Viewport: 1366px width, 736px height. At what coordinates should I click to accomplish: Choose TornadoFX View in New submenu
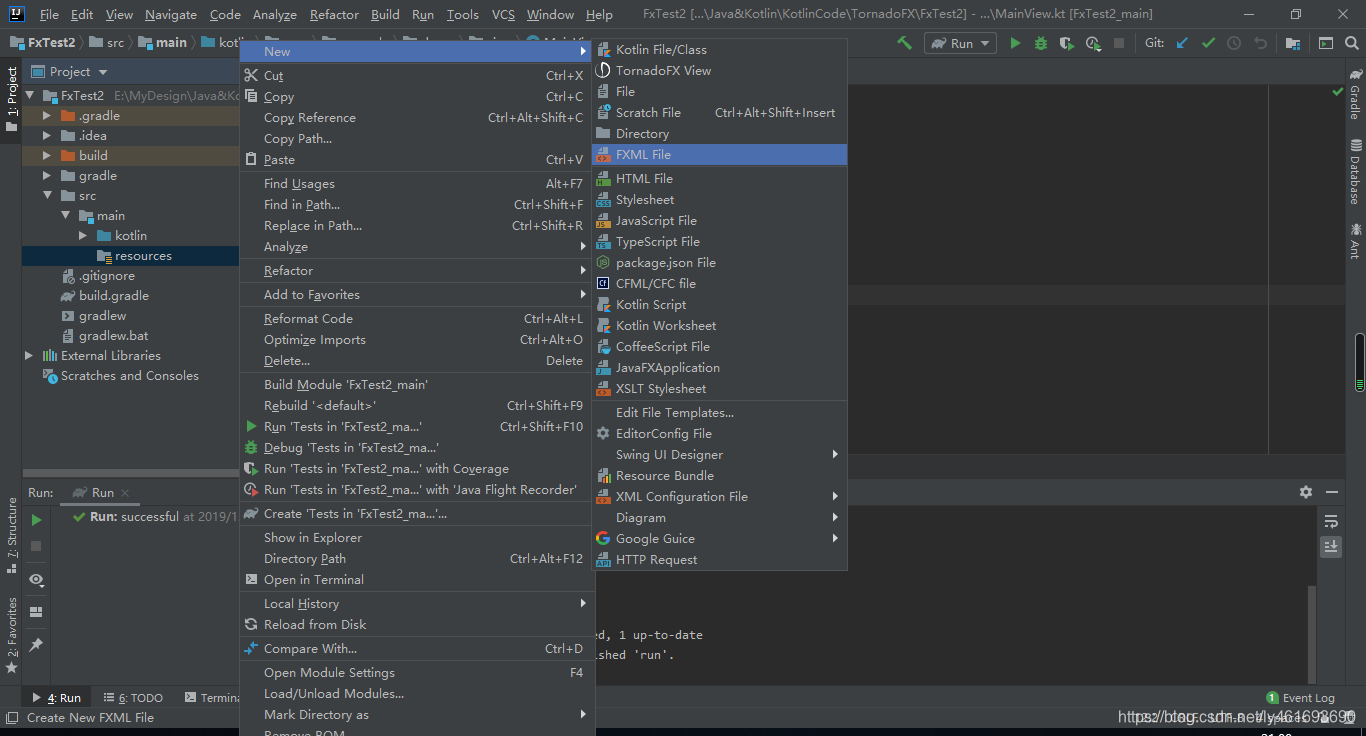coord(719,70)
